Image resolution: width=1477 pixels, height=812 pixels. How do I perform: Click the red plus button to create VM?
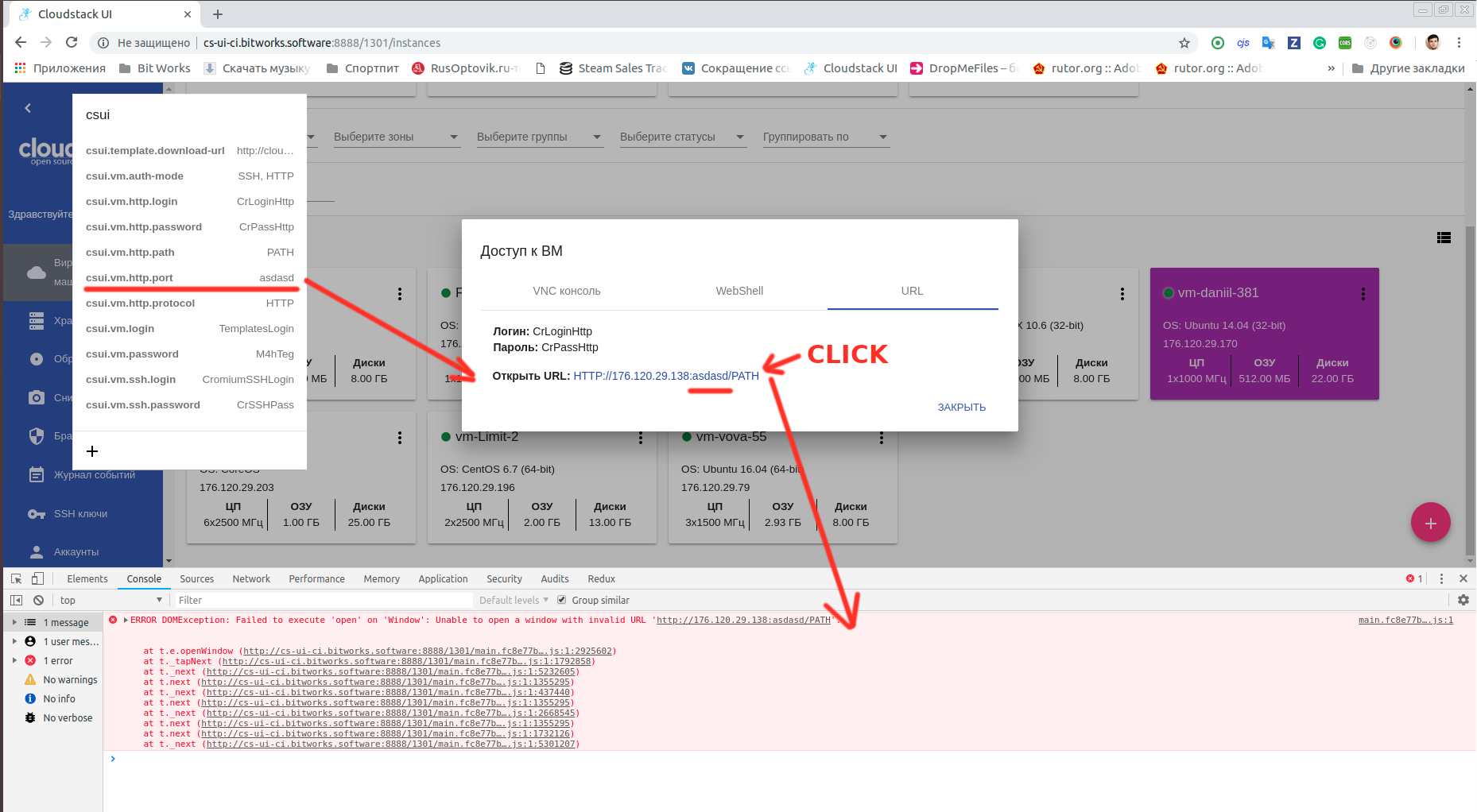click(1430, 522)
